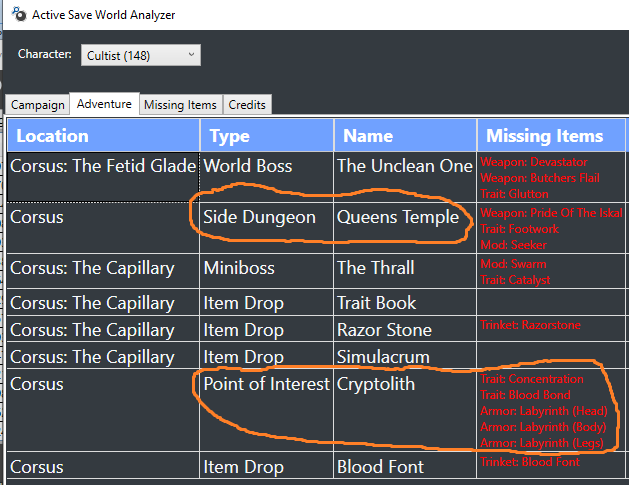The height and width of the screenshot is (485, 629).
Task: Click the Active Save World Analyzer app icon
Action: click(18, 14)
